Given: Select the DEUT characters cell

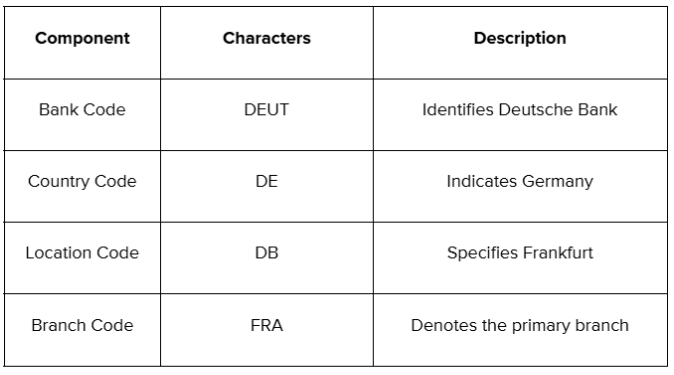Looking at the screenshot, I should [x=267, y=110].
